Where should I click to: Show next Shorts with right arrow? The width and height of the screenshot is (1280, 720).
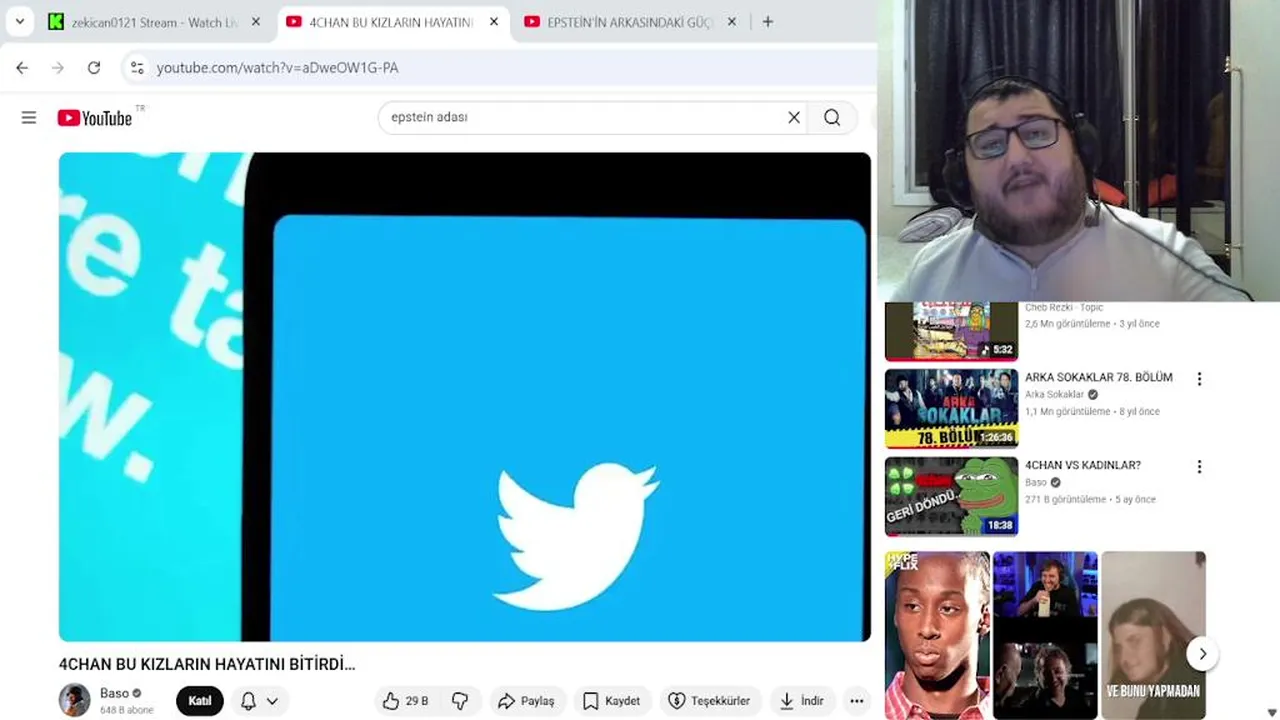(1203, 654)
